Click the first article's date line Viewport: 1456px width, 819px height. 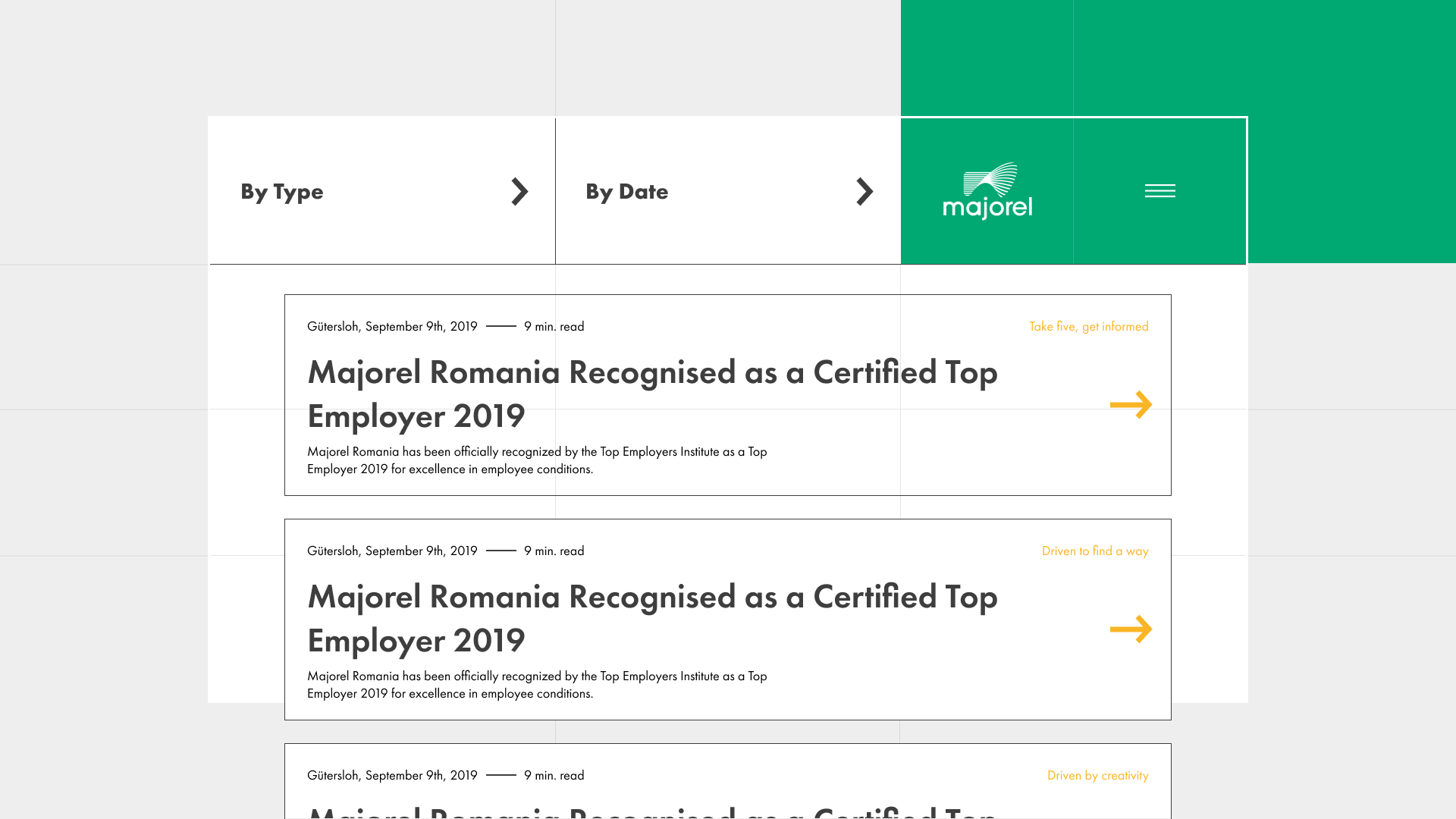(x=392, y=327)
